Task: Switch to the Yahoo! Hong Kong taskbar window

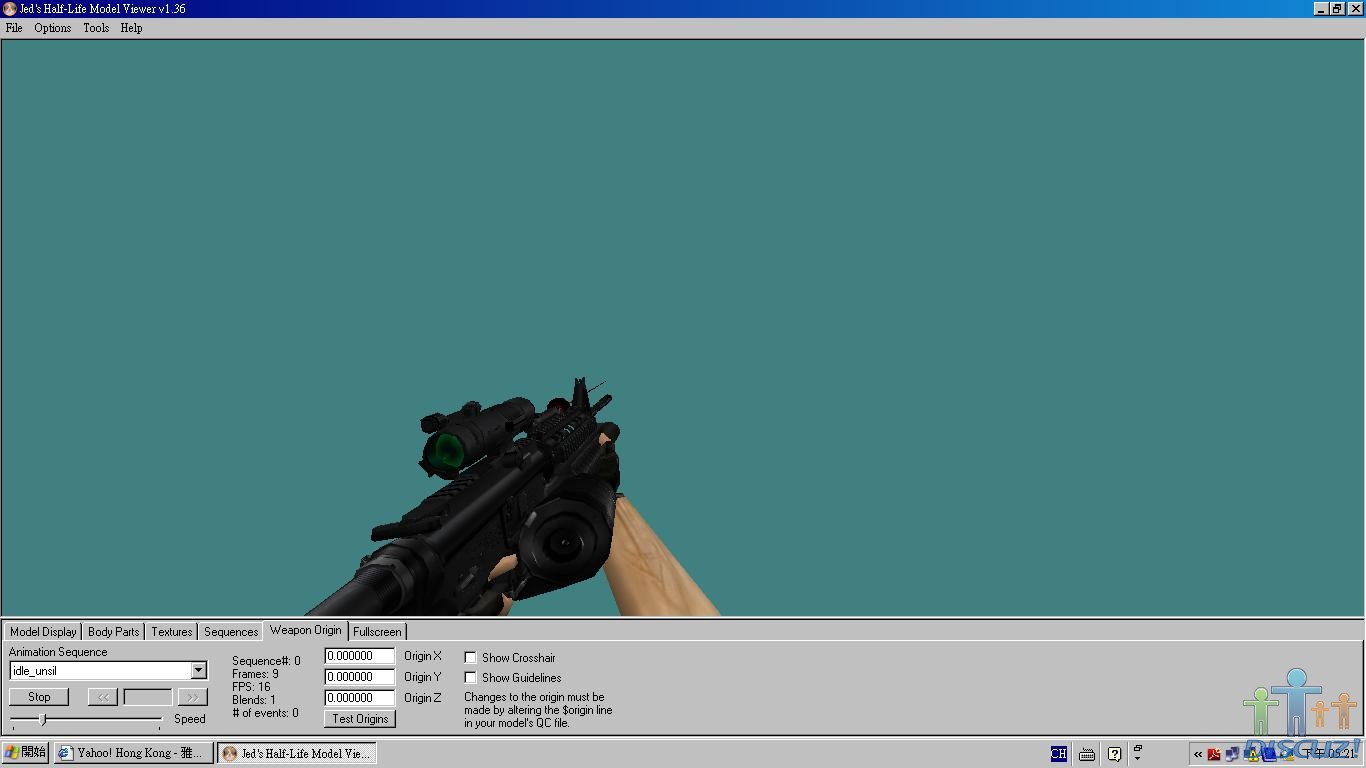Action: [x=133, y=753]
